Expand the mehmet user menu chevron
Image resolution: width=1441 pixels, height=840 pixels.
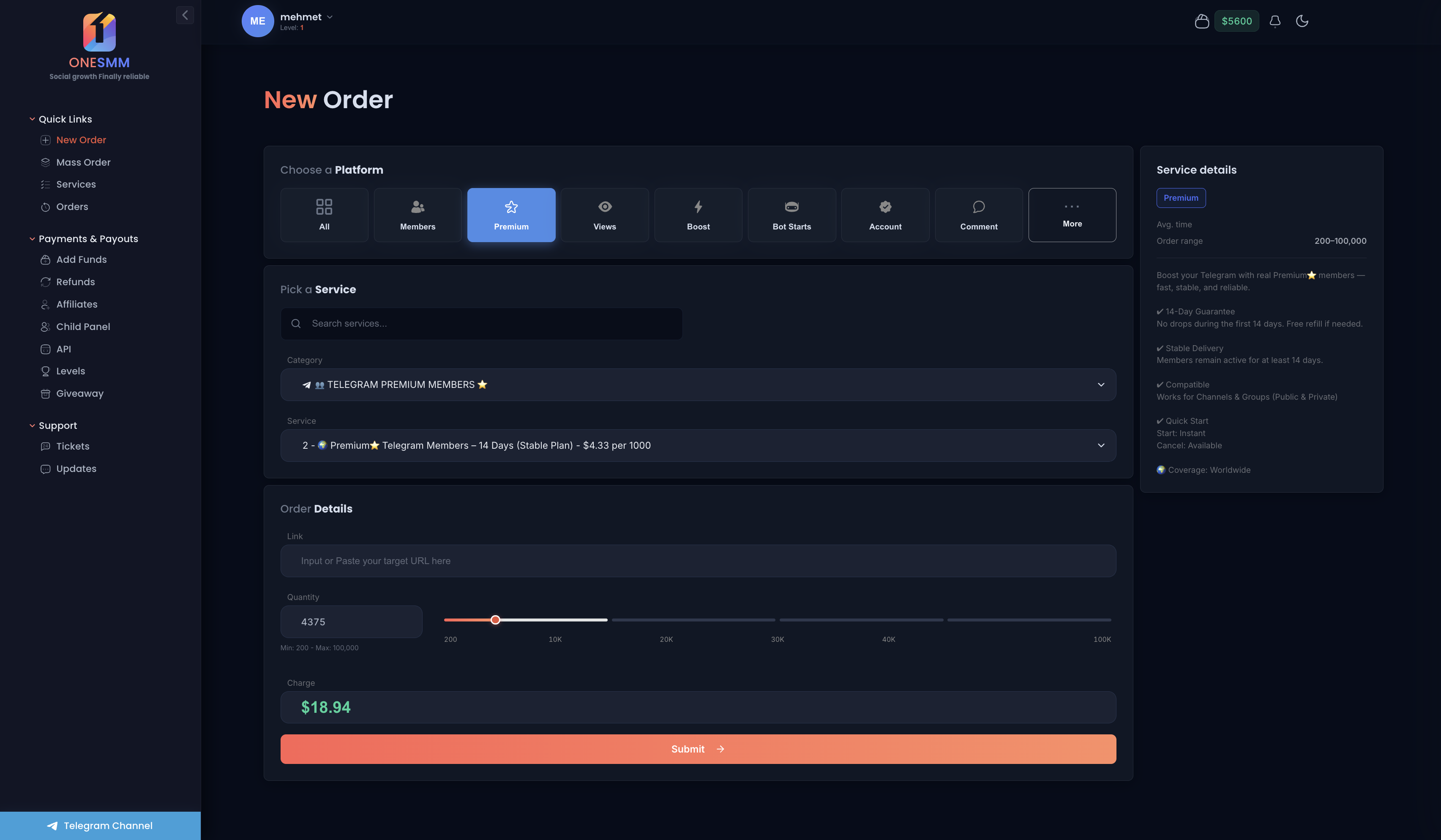[330, 17]
